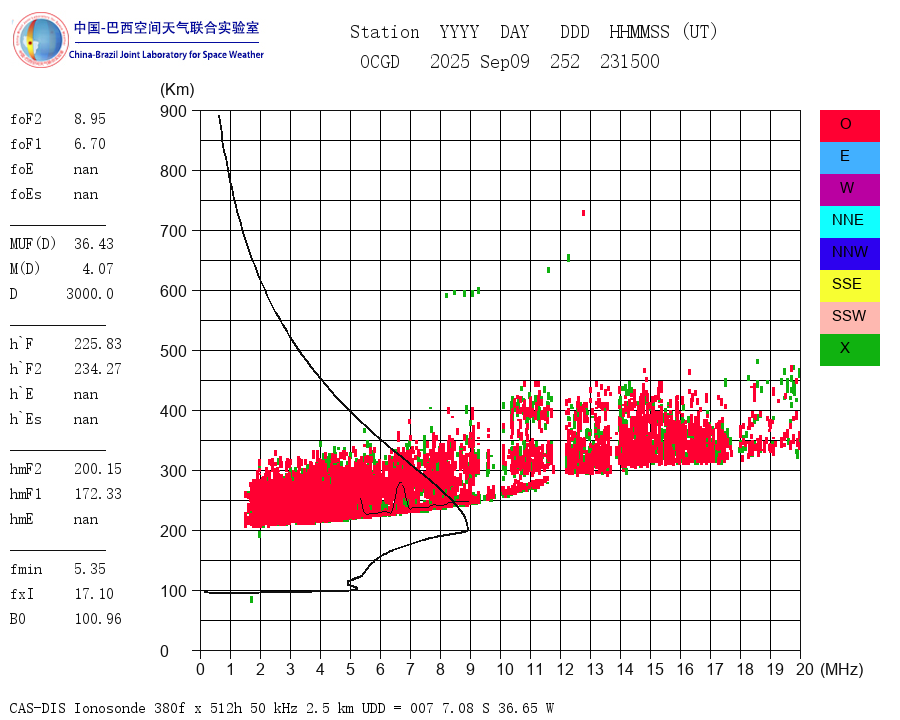This screenshot has height=720, width=900.
Task: Pick the blue NNW legend swatch
Action: coord(849,254)
